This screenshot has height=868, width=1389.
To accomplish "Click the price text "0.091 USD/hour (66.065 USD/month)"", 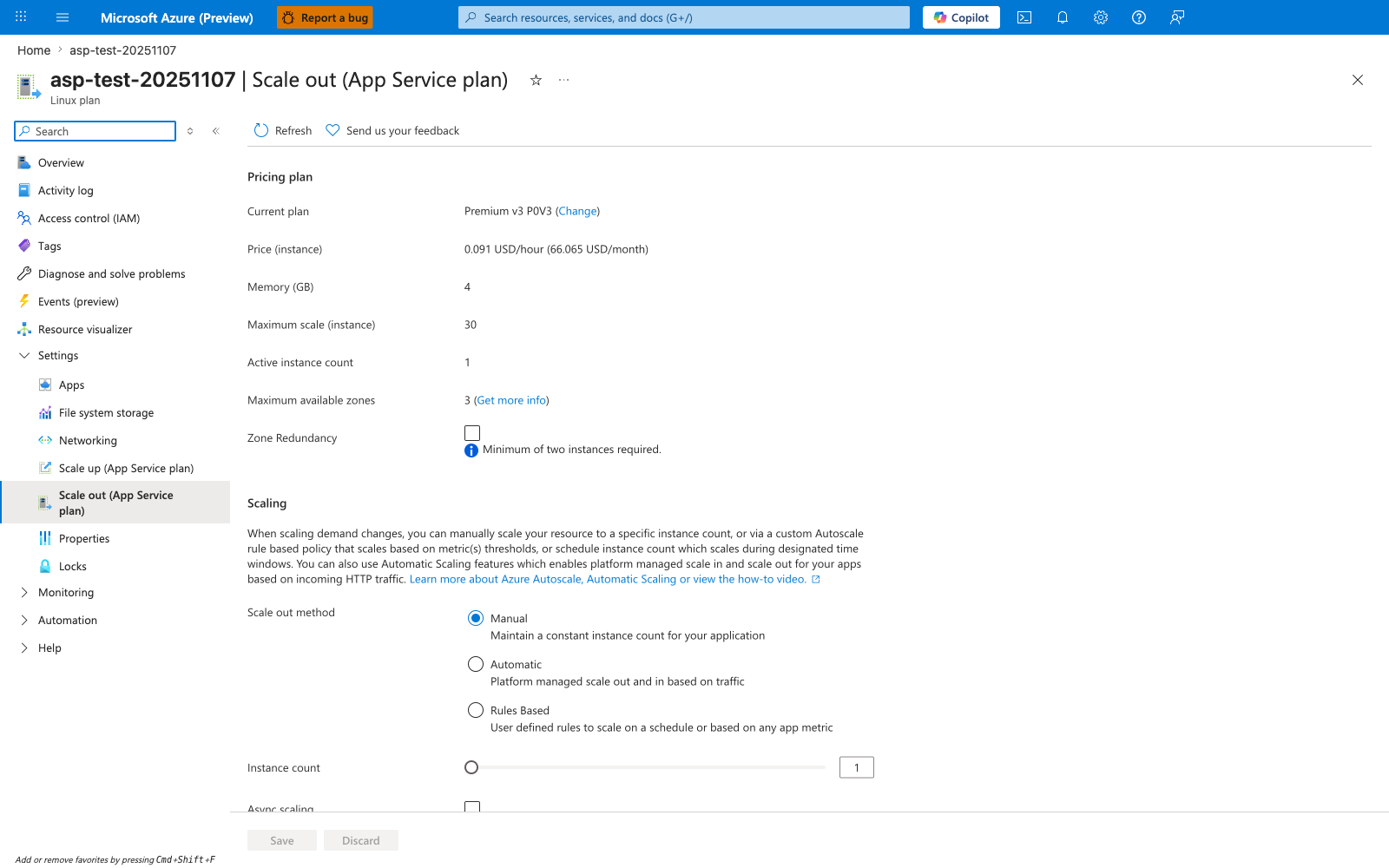I will 556,249.
